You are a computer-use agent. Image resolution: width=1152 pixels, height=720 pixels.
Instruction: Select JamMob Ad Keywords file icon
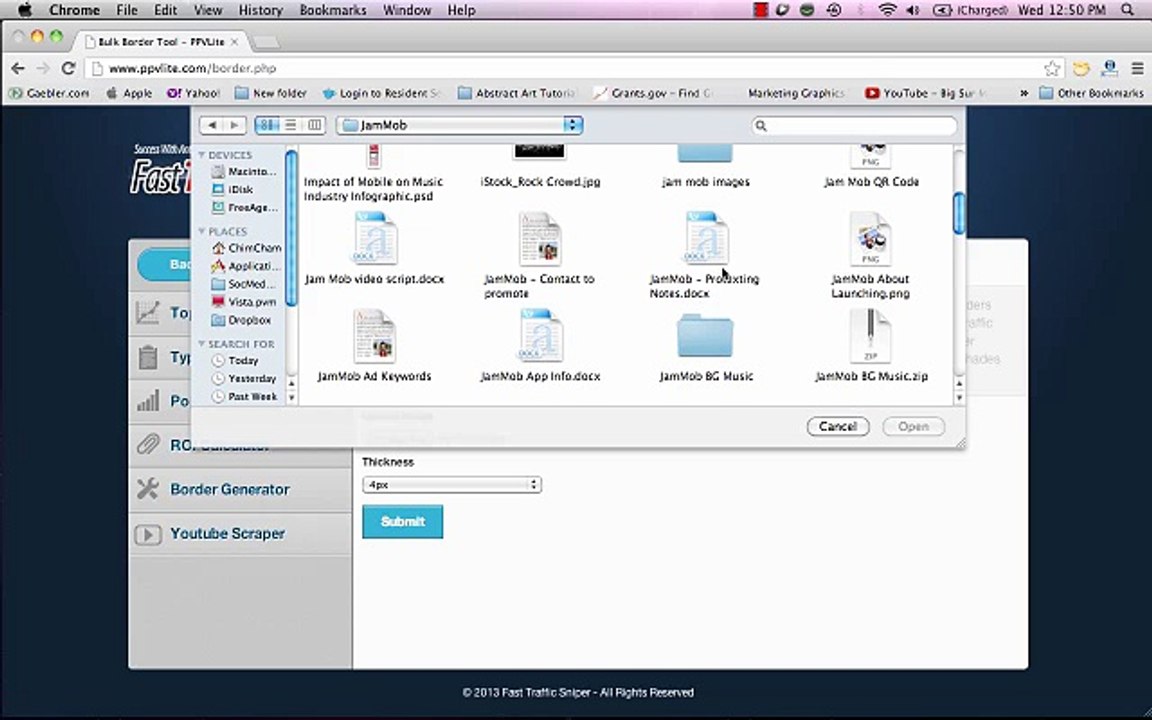tap(375, 336)
